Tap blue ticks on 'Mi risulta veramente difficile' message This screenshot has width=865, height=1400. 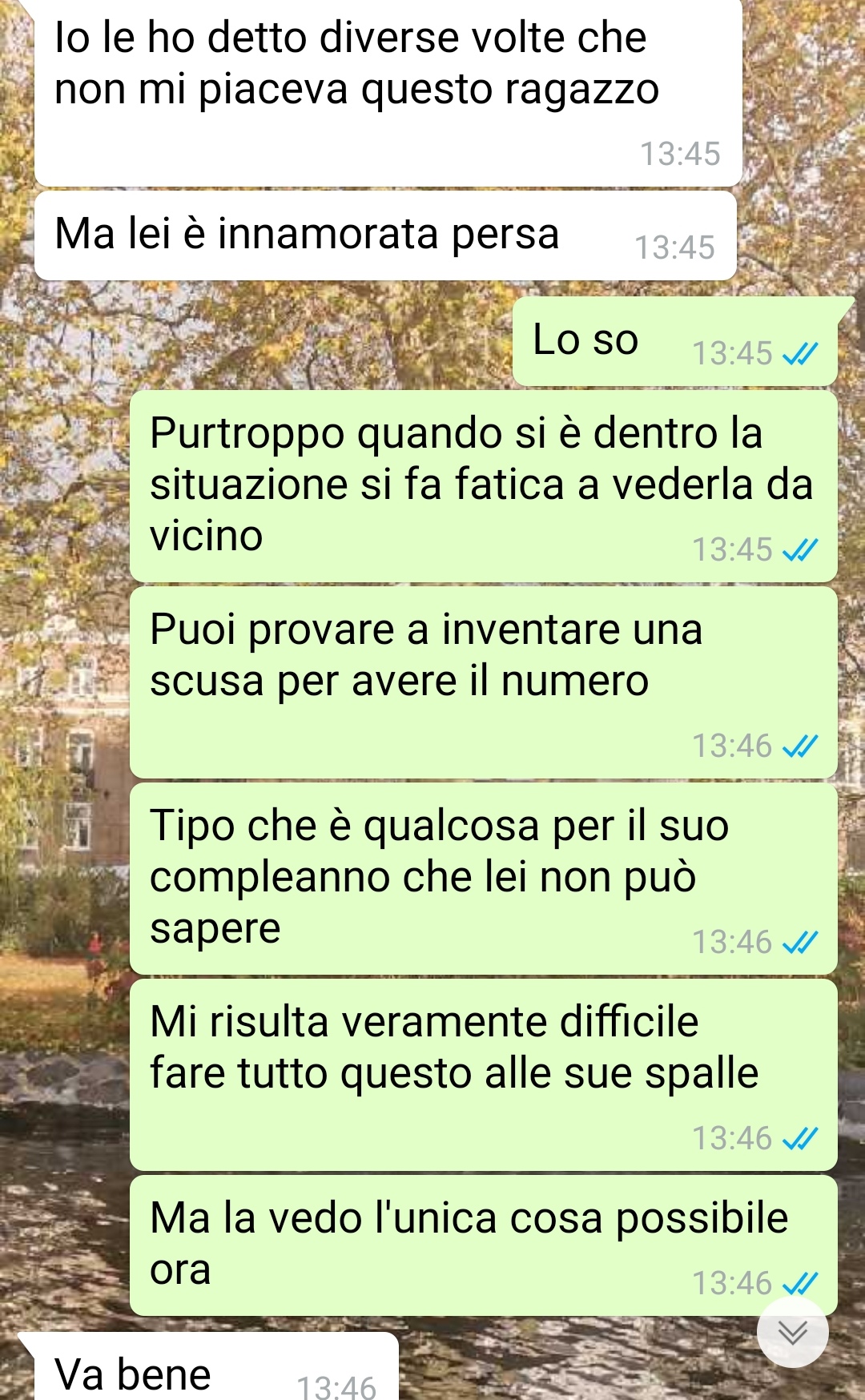coord(800,1138)
